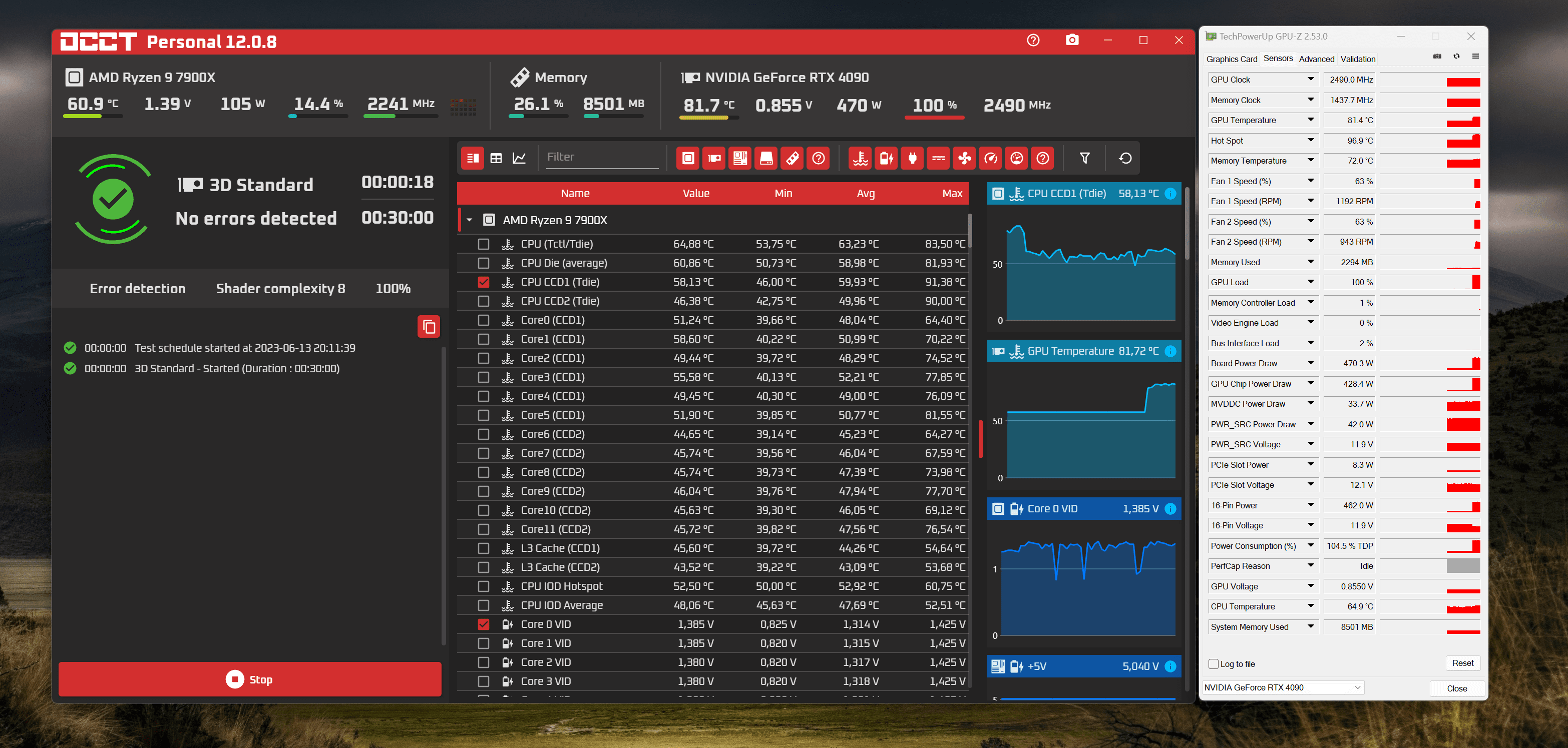
Task: Switch to the Graphics Card tab in GPU-Z
Action: pos(1232,59)
